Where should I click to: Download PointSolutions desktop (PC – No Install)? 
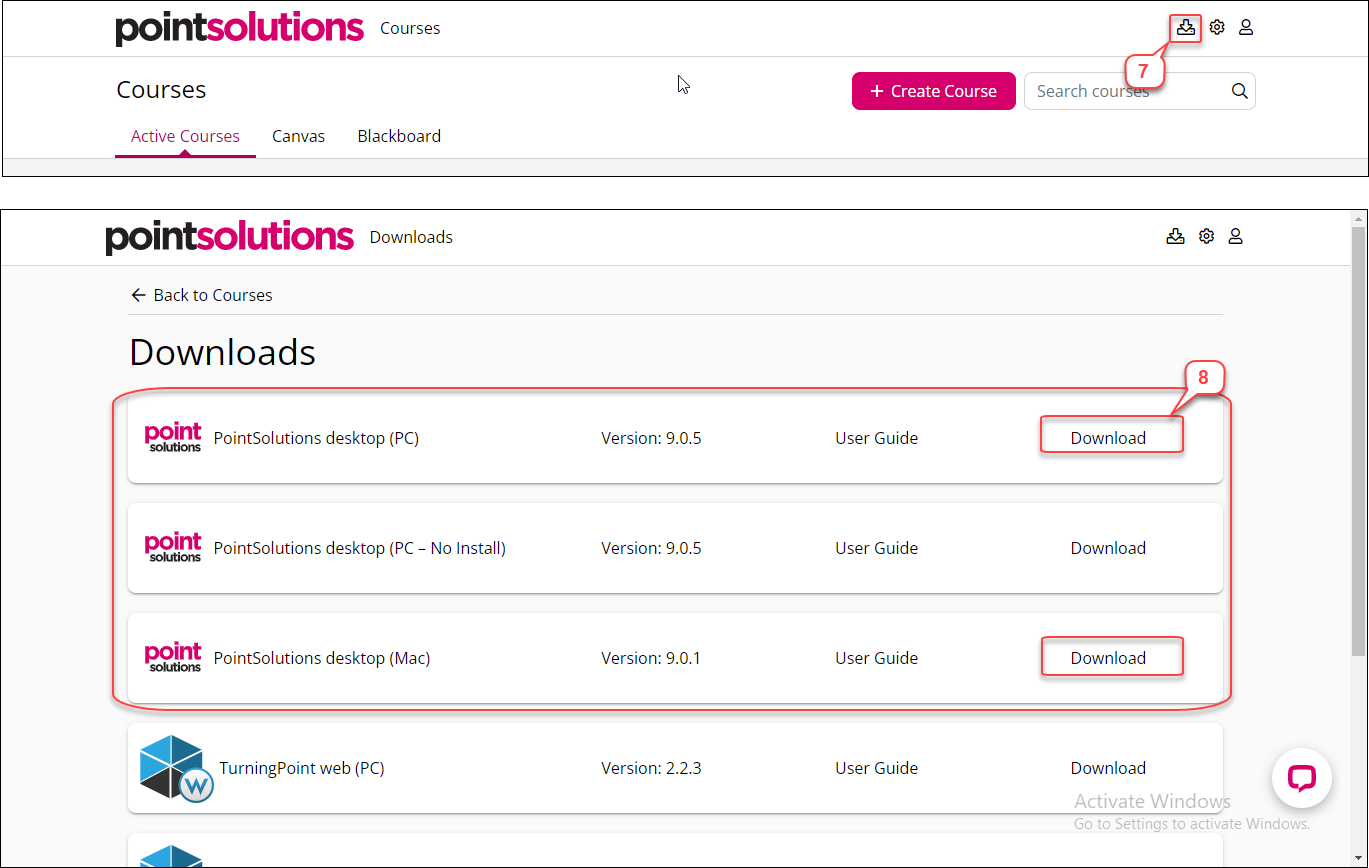(x=1108, y=548)
